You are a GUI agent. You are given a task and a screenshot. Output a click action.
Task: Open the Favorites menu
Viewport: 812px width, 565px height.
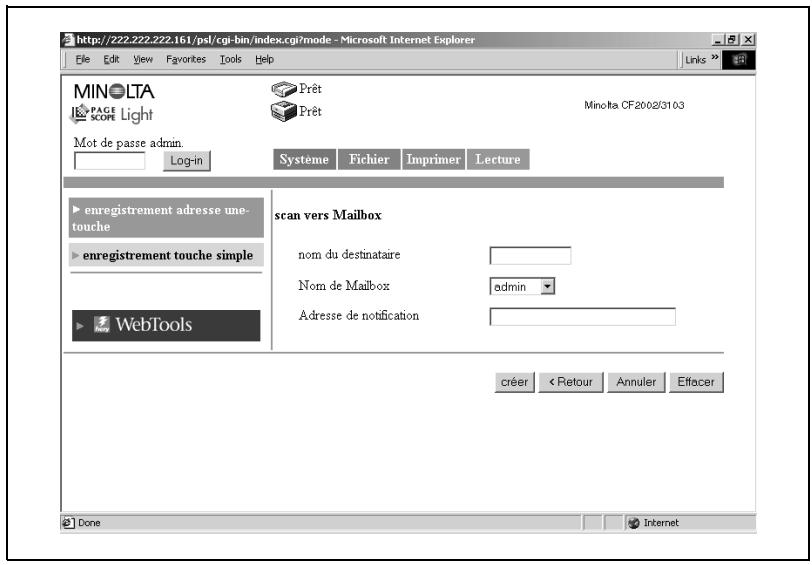point(186,60)
